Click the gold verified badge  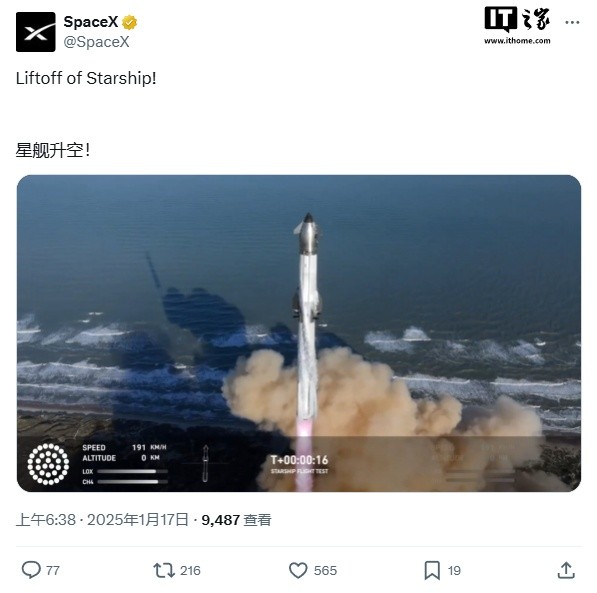[129, 22]
